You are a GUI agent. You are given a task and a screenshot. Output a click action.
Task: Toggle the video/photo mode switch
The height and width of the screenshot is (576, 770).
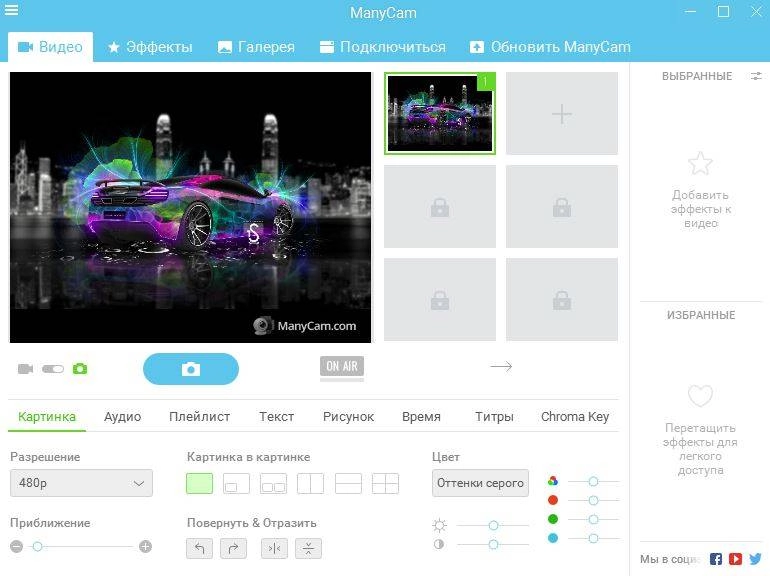point(53,369)
